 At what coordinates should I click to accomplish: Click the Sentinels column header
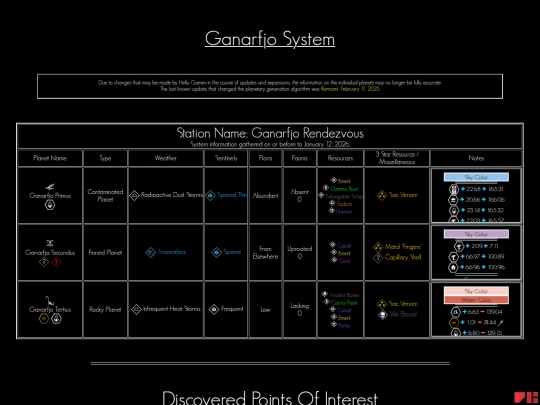(x=226, y=158)
